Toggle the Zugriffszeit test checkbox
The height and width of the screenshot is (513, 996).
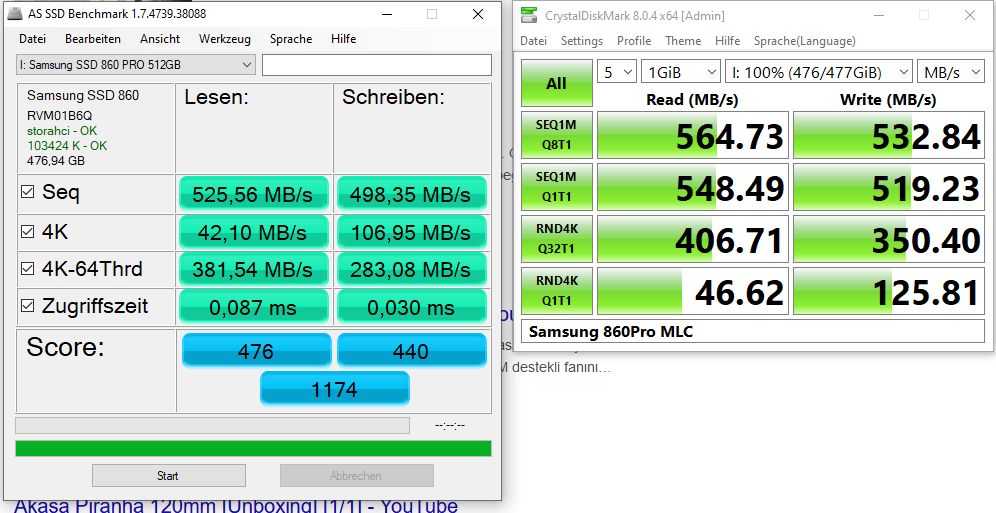click(x=27, y=305)
